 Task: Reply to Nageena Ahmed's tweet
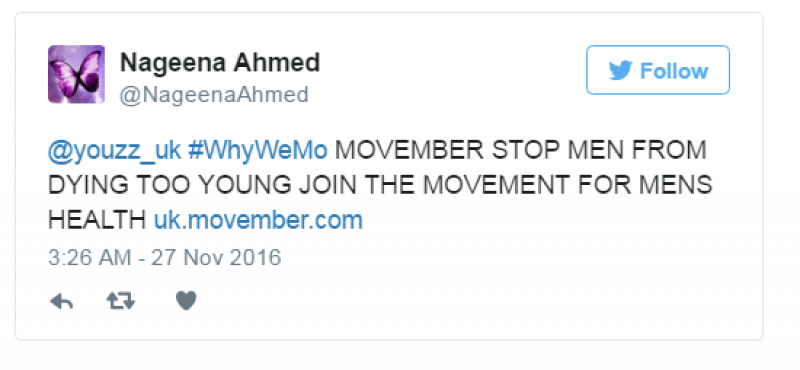[x=61, y=301]
